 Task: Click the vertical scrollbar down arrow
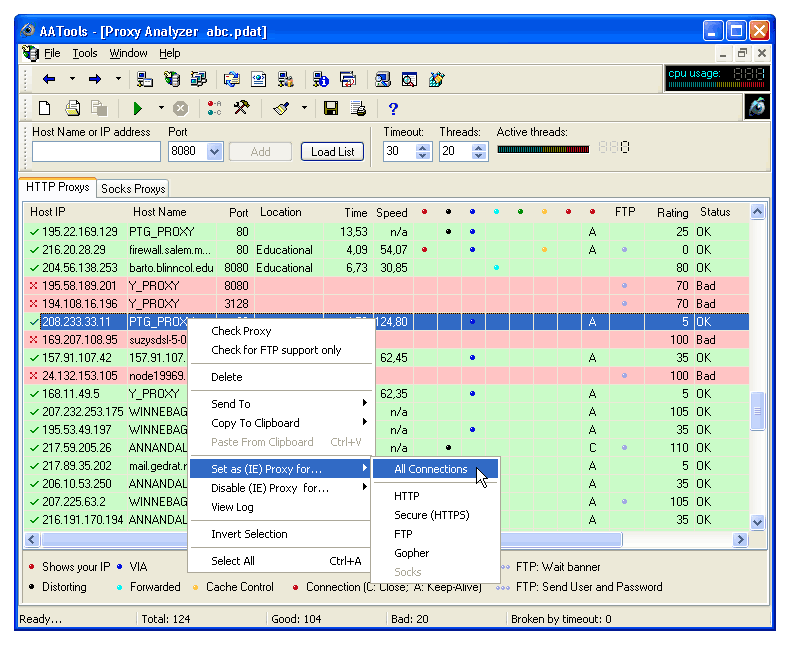coord(757,522)
